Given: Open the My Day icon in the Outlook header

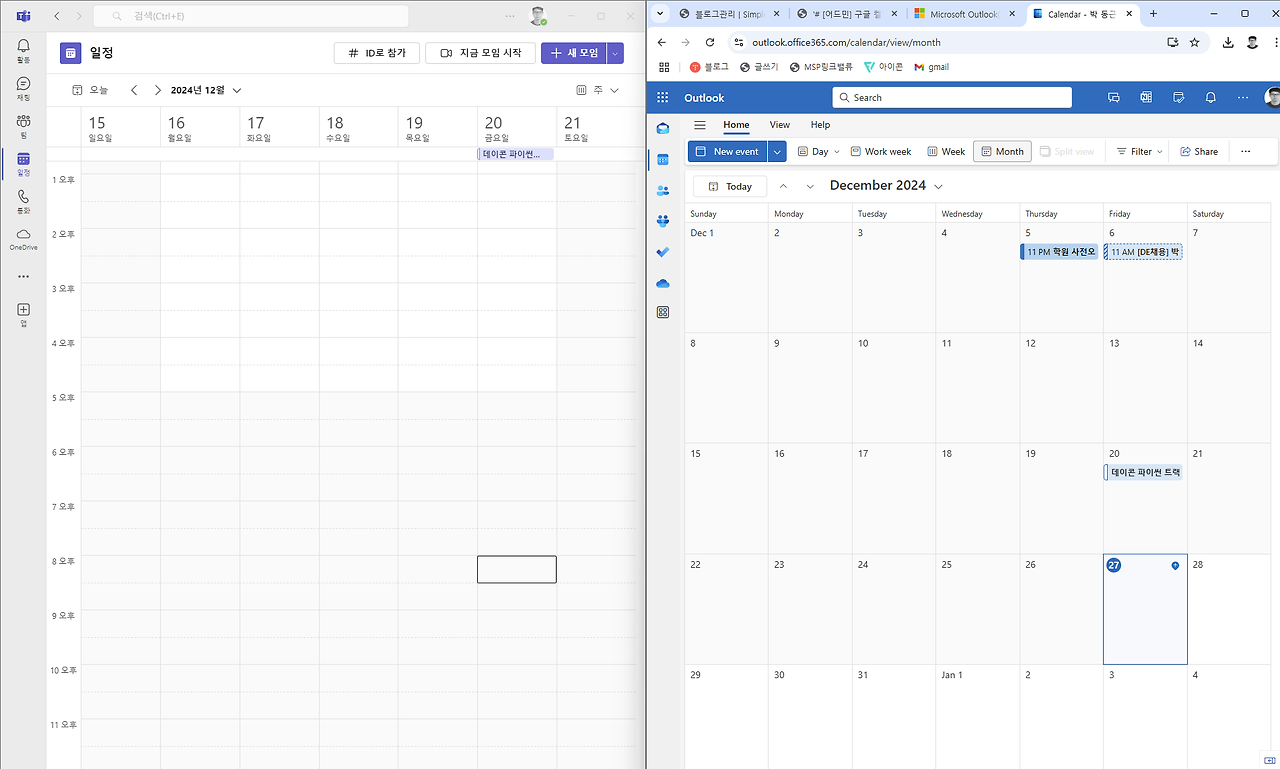Looking at the screenshot, I should pos(1178,97).
